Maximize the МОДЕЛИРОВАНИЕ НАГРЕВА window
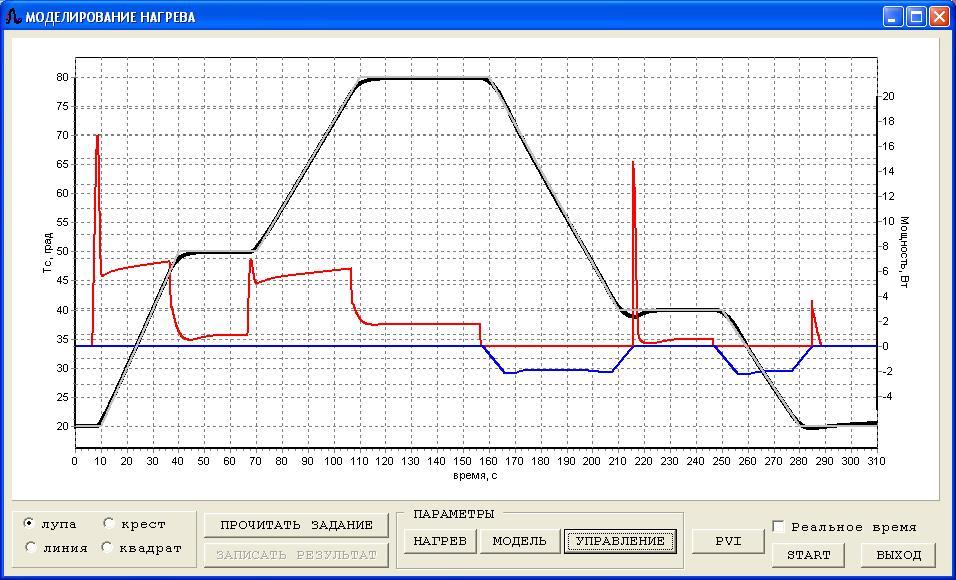Screen dimensions: 956x580 (x=916, y=17)
